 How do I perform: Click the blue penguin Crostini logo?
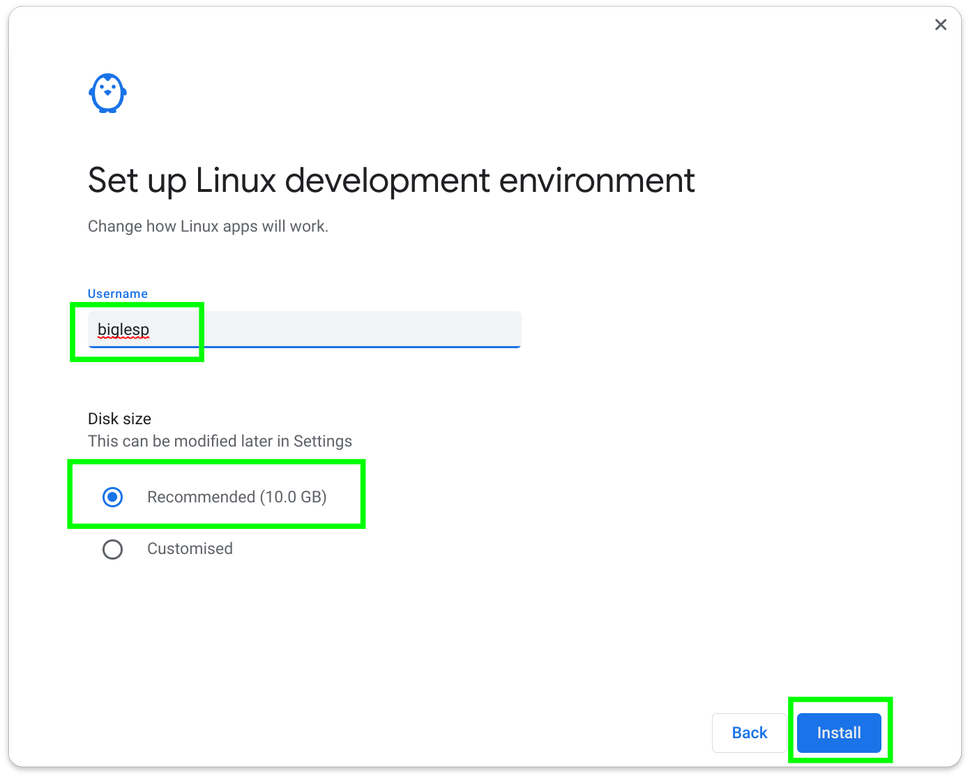pos(107,92)
